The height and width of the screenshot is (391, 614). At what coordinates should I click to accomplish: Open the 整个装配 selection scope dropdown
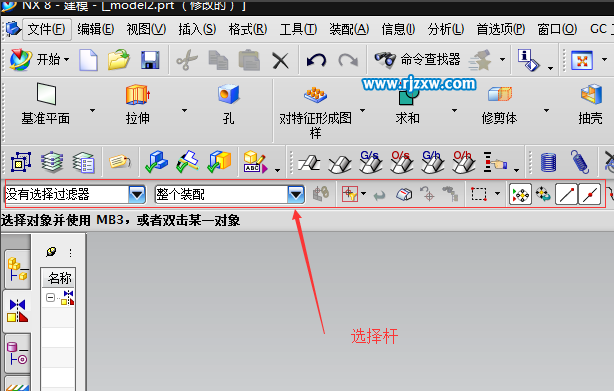pyautogui.click(x=296, y=194)
